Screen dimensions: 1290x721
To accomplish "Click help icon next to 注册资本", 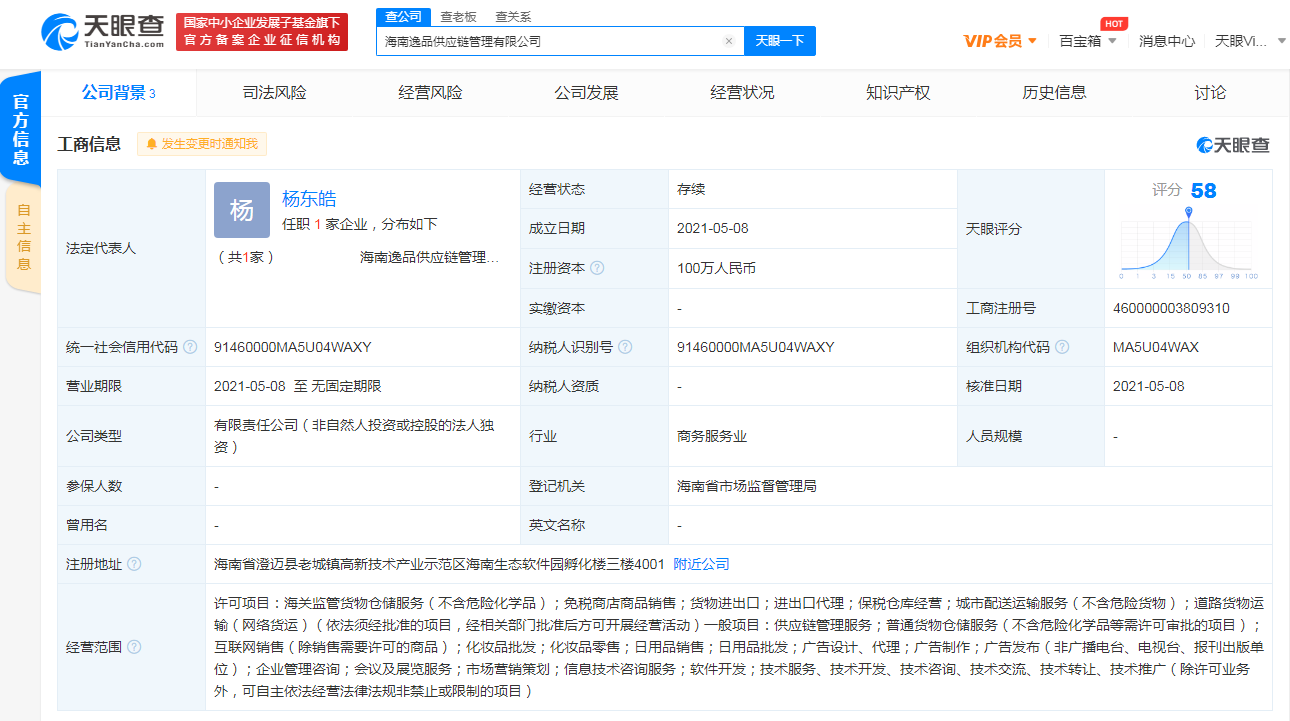I will [597, 268].
